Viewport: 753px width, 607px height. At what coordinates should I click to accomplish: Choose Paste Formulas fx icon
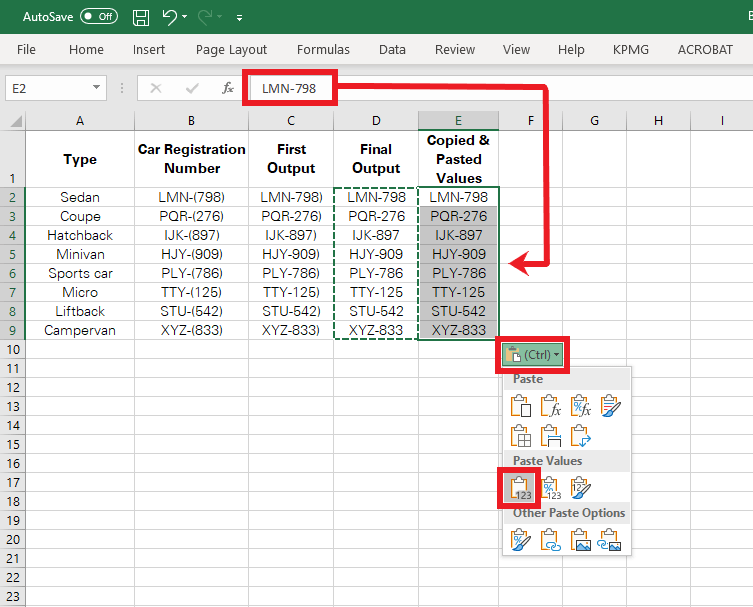[550, 406]
